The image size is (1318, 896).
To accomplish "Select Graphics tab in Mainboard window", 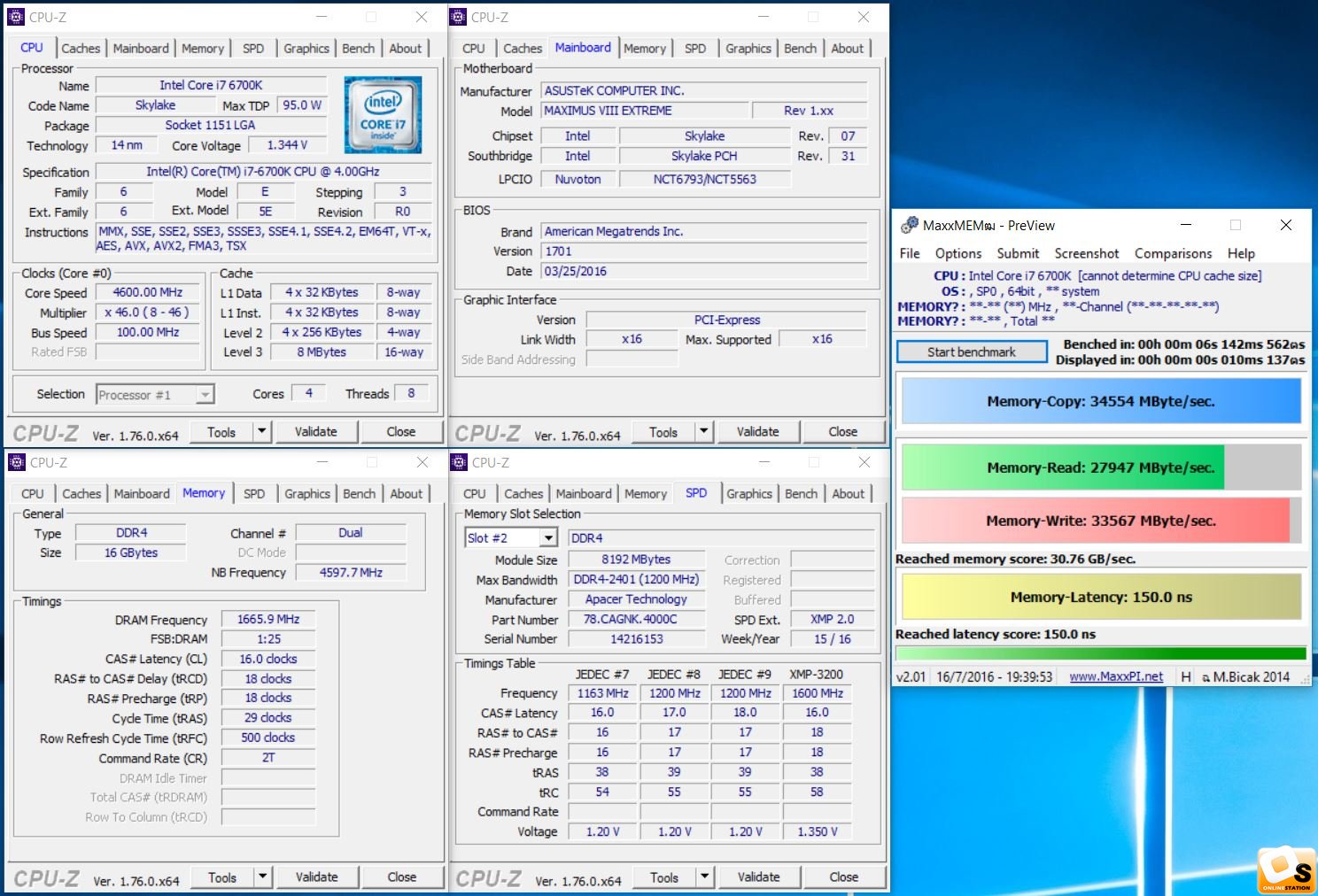I will point(748,49).
